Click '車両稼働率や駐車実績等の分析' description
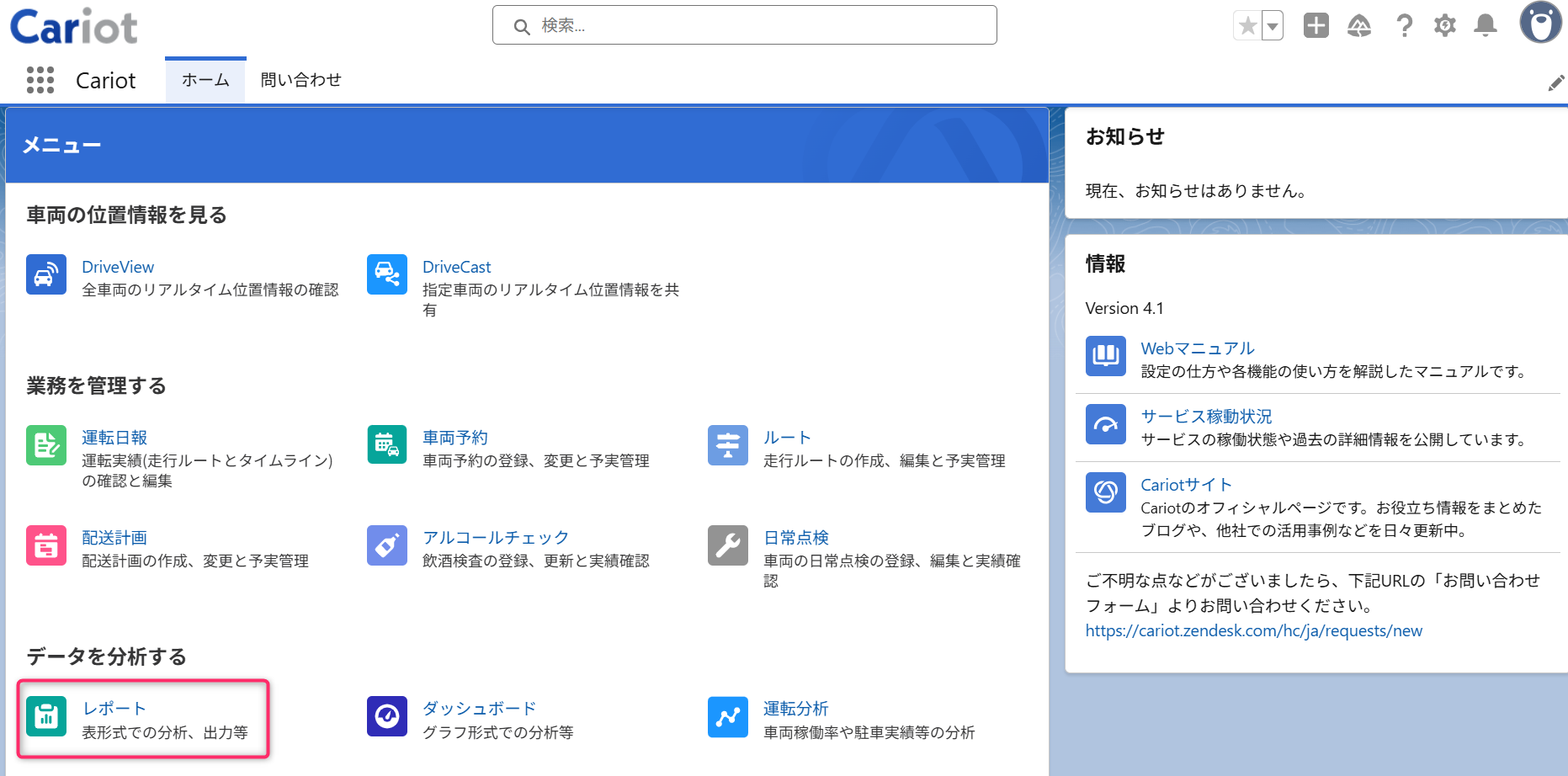The width and height of the screenshot is (1568, 776). (x=869, y=732)
